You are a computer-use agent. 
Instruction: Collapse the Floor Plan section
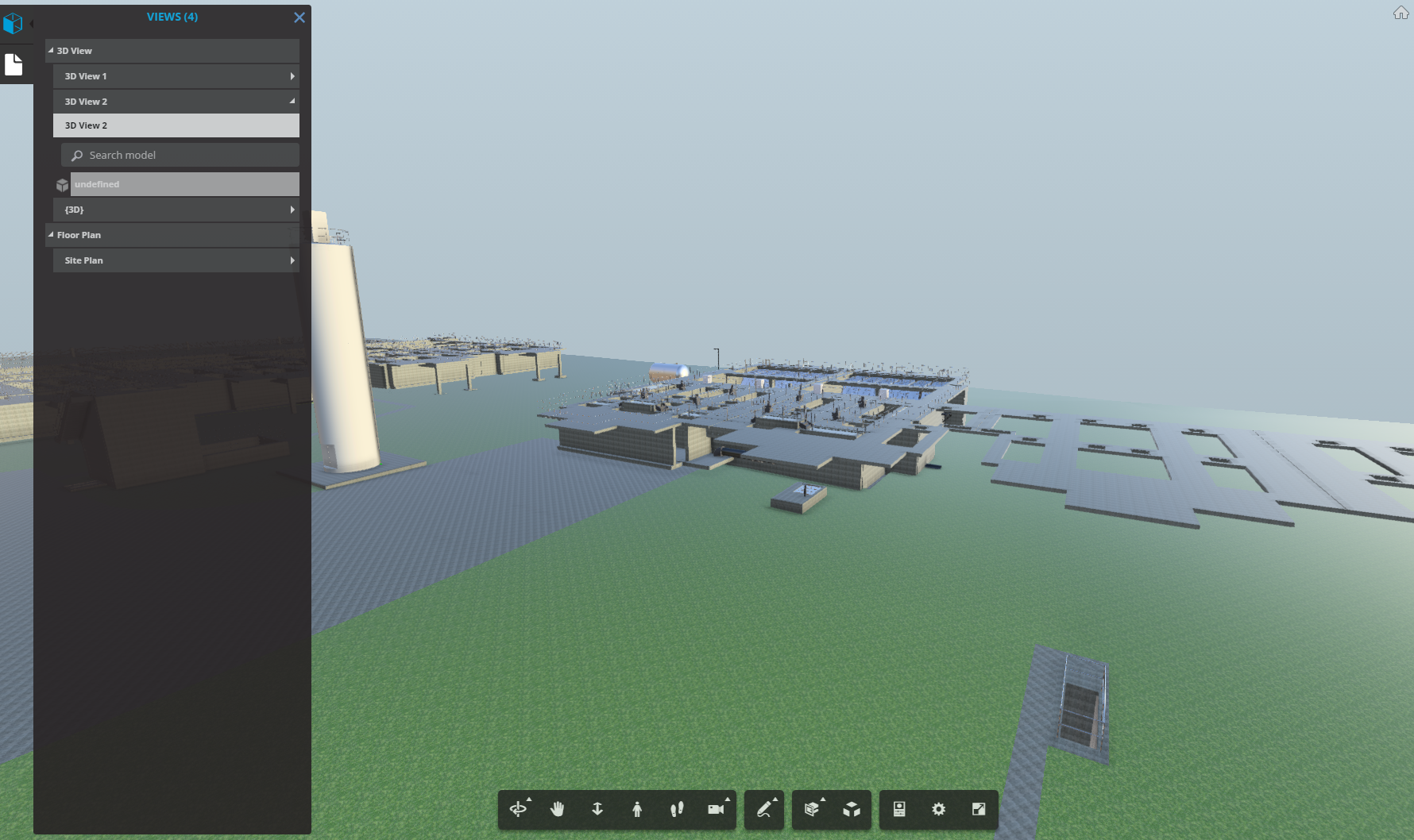[x=51, y=235]
